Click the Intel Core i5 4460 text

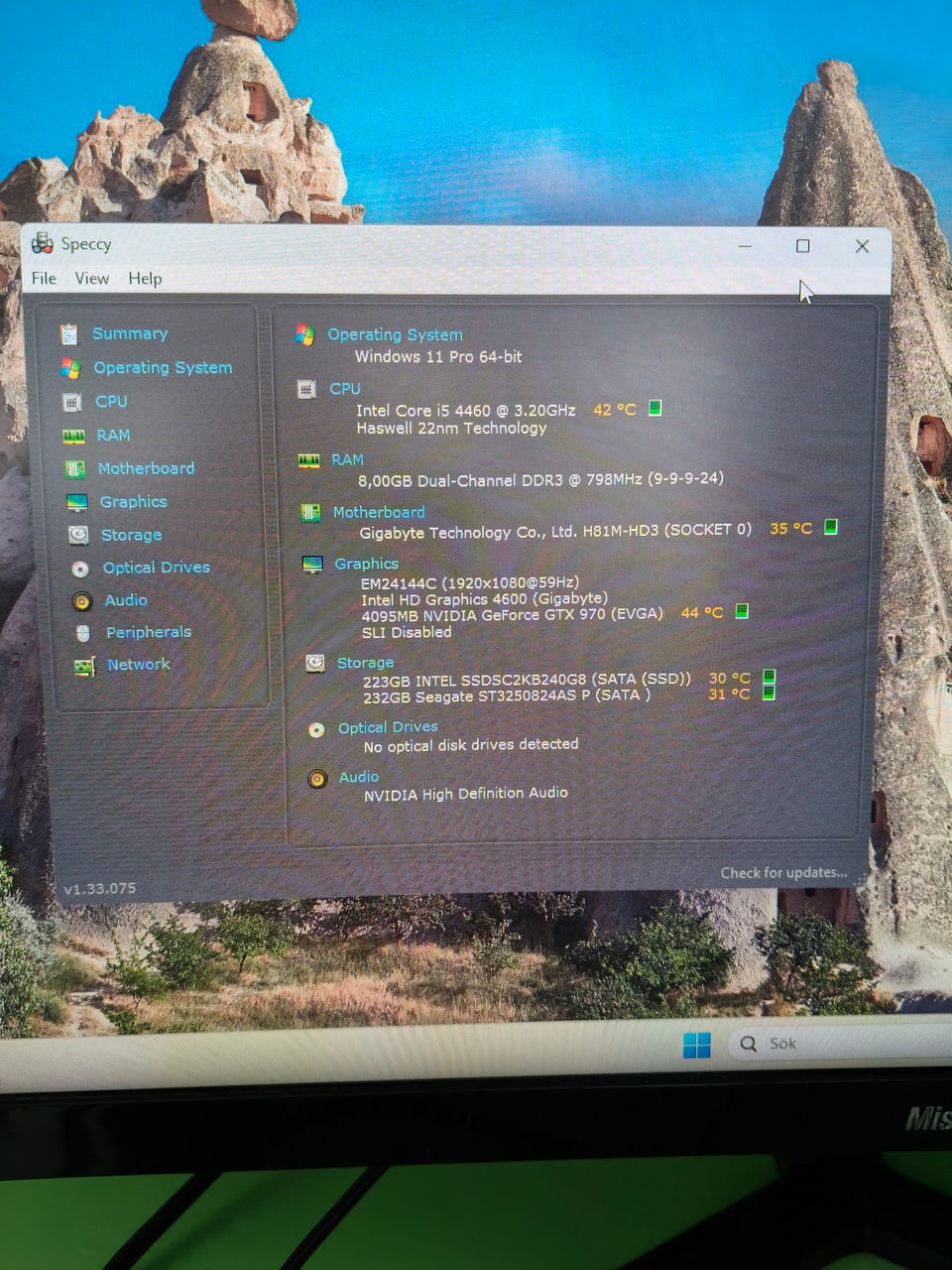click(x=465, y=410)
